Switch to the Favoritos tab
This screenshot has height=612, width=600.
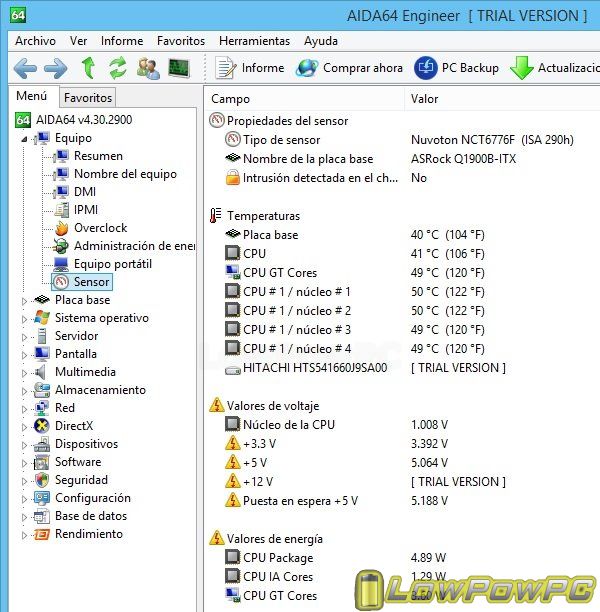click(88, 98)
